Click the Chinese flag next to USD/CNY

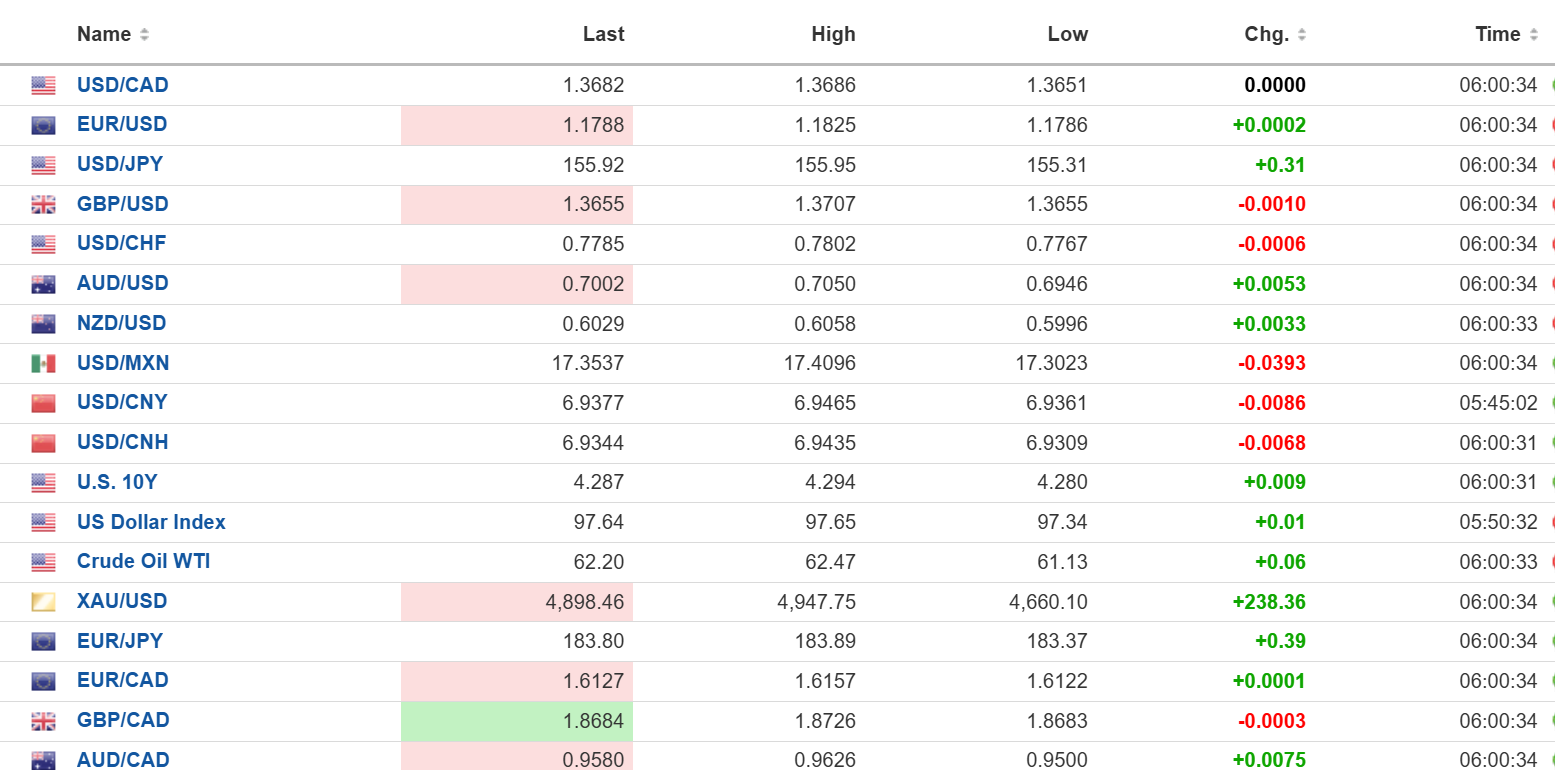[x=43, y=403]
